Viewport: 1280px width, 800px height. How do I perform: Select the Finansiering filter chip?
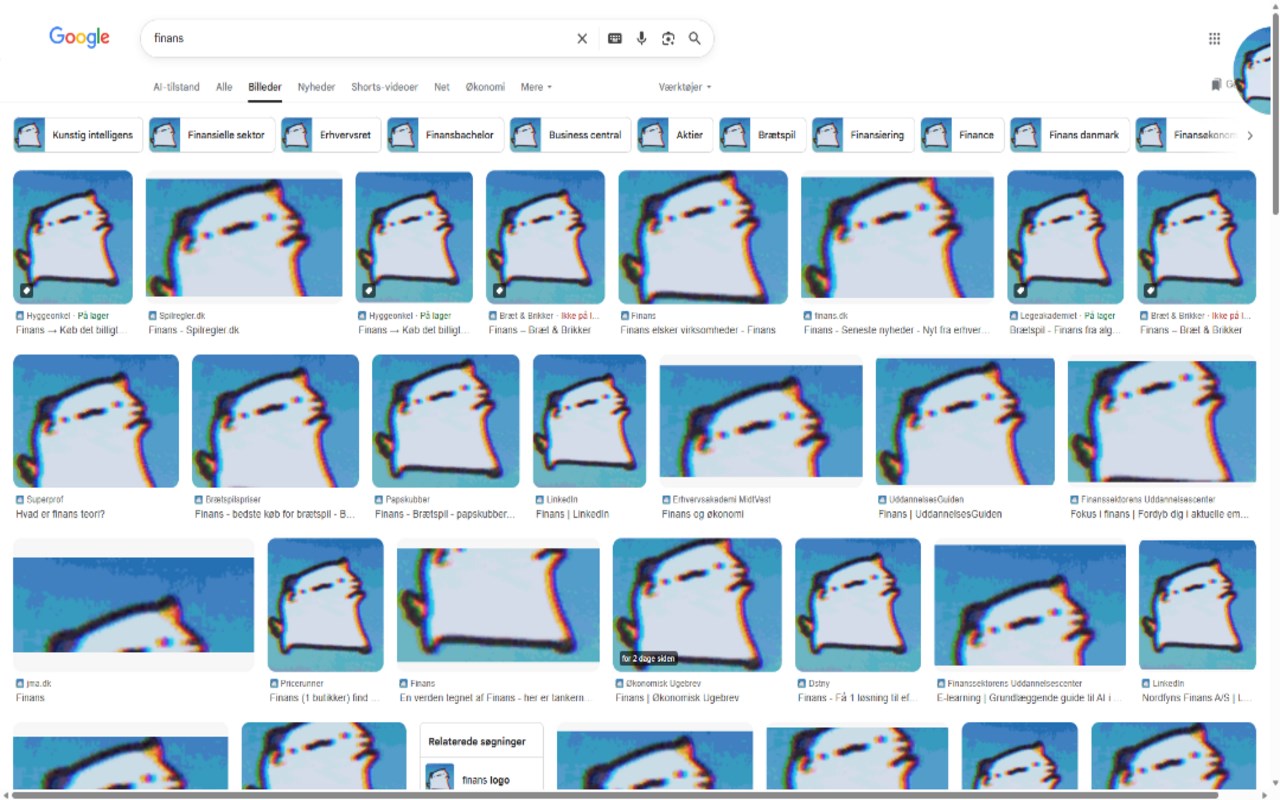click(x=863, y=135)
